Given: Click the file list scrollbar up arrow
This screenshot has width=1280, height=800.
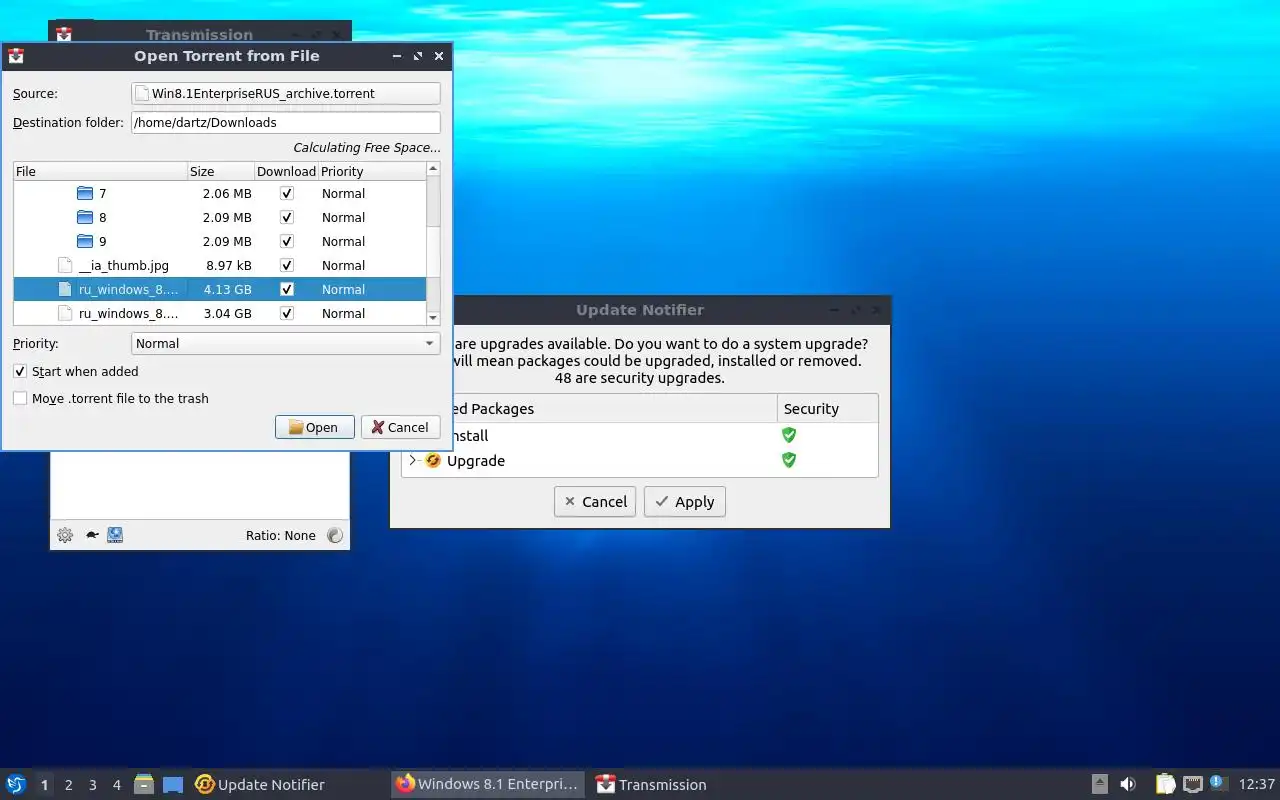Looking at the screenshot, I should click(x=433, y=170).
